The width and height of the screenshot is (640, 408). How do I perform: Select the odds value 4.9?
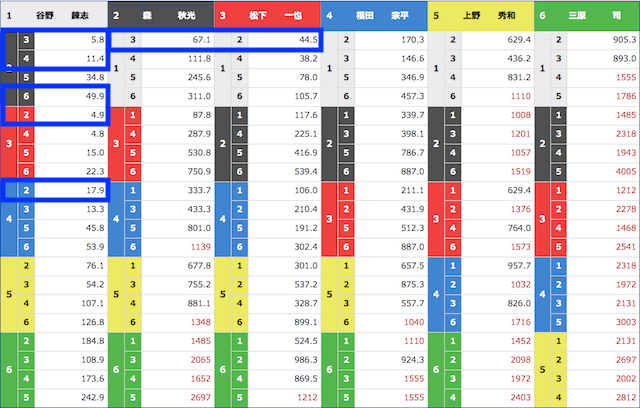[x=98, y=115]
